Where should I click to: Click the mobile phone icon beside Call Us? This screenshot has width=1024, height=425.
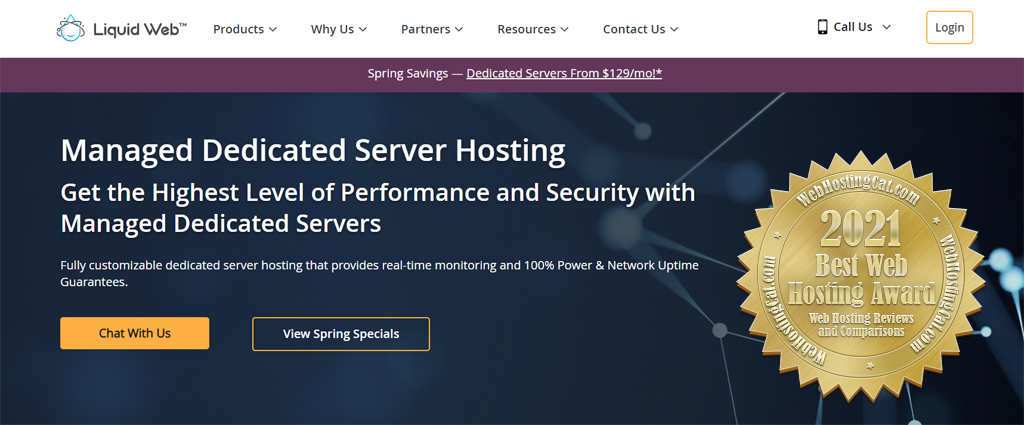822,27
